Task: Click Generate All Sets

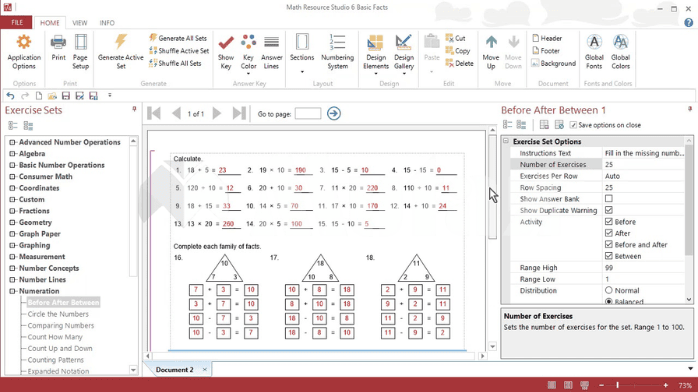Action: point(178,38)
